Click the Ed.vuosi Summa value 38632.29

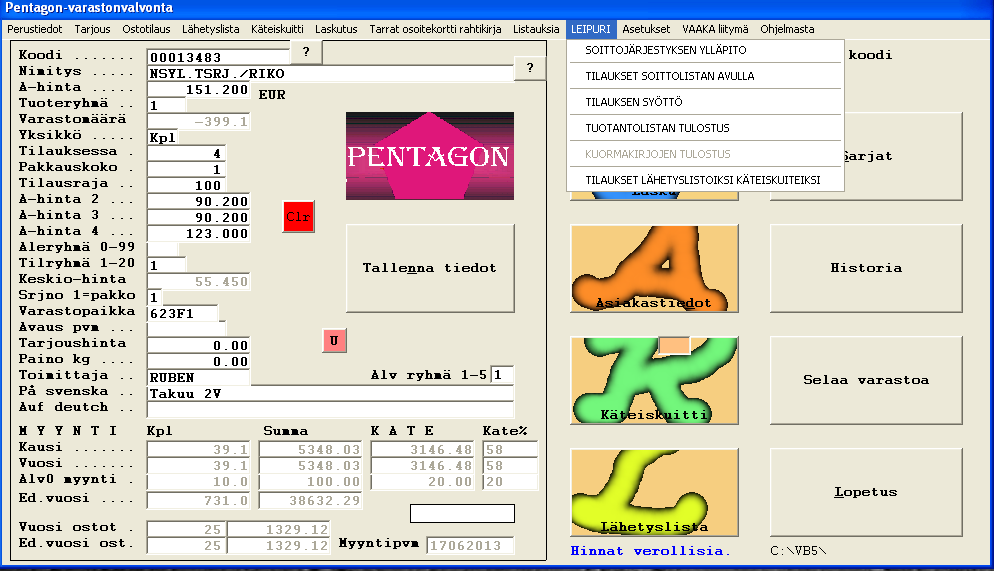[310, 501]
